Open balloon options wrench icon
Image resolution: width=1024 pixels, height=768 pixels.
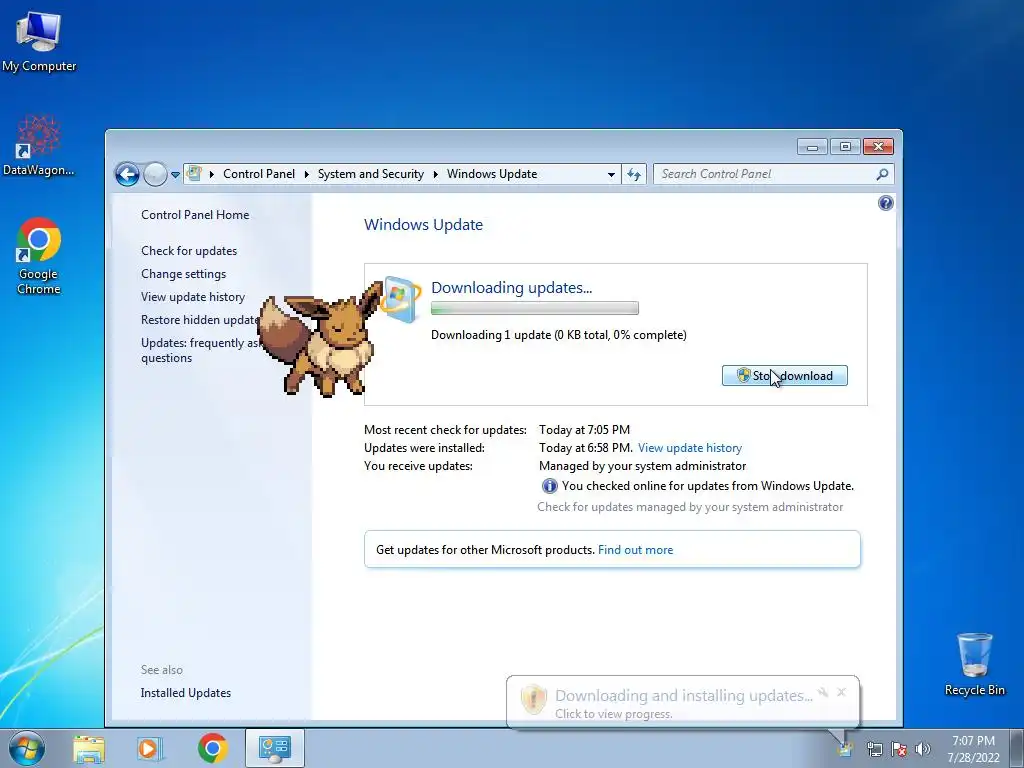click(823, 692)
